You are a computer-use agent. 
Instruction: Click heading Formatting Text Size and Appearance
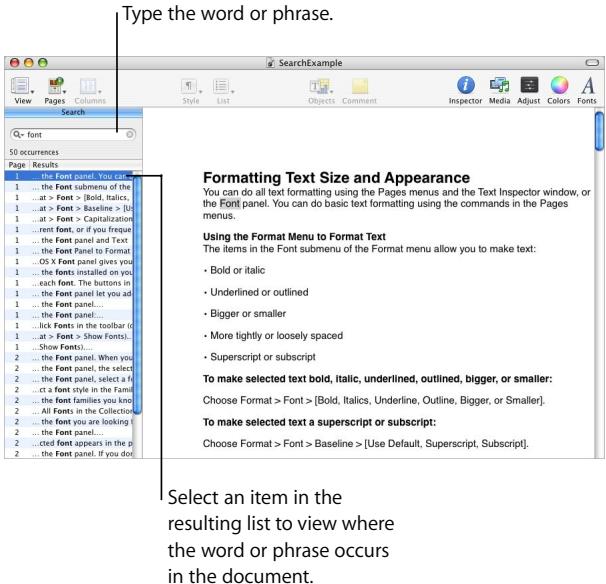(336, 178)
